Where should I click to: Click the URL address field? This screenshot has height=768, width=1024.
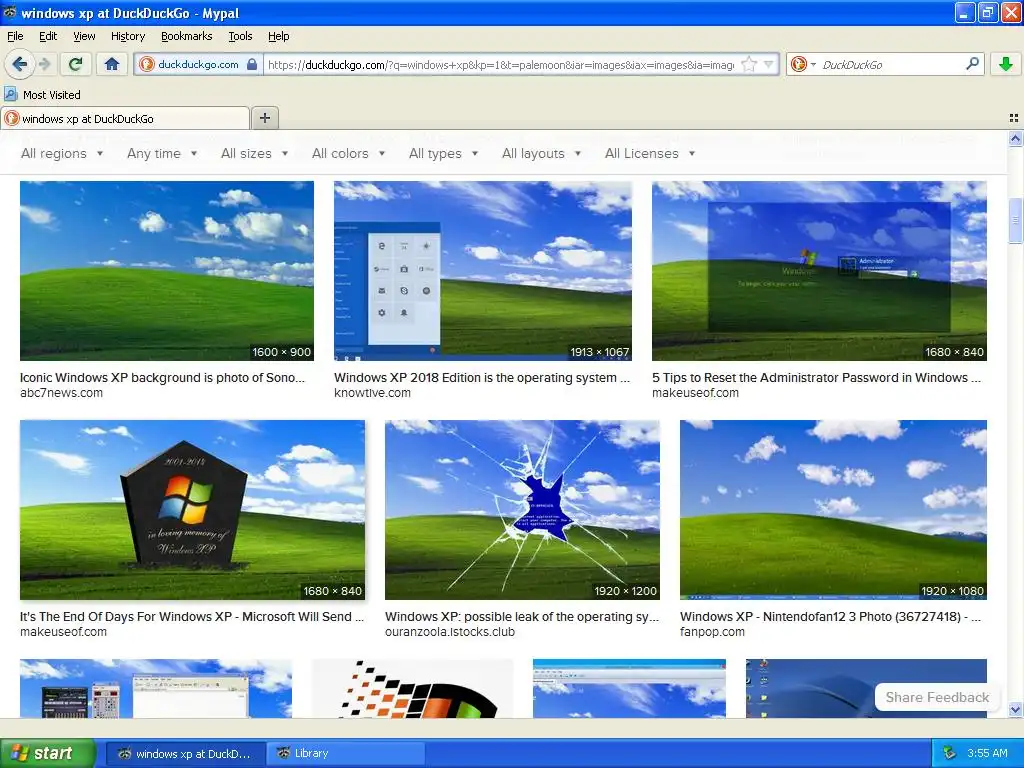tap(500, 64)
